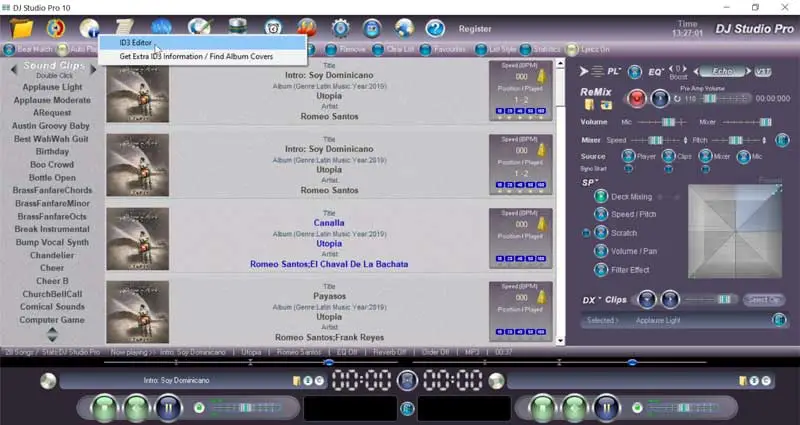The image size is (800, 425).
Task: Click the left arrow next to Sound Clips header
Action: click(x=14, y=68)
